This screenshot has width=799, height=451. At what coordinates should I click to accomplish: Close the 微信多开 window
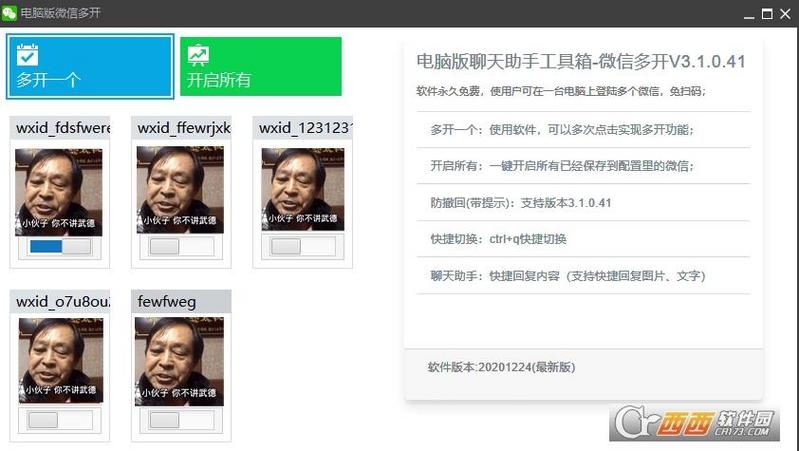point(785,14)
